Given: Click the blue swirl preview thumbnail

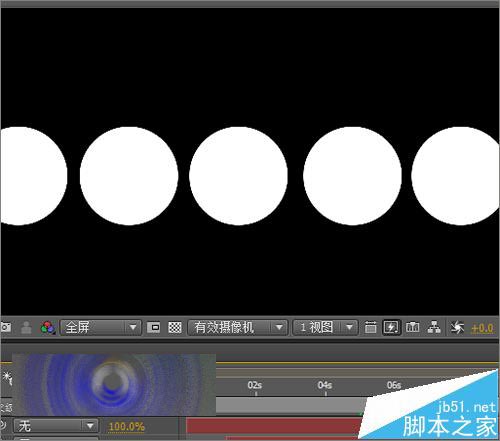Looking at the screenshot, I should [x=114, y=385].
